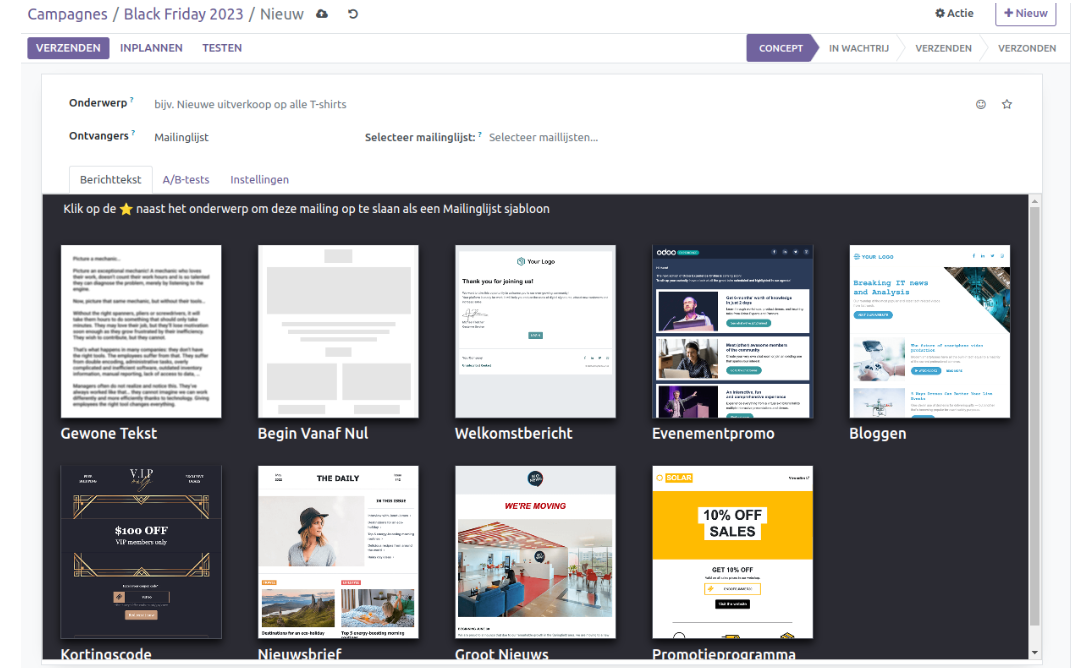
Task: Choose the Bloggen template thumbnail
Action: (930, 331)
